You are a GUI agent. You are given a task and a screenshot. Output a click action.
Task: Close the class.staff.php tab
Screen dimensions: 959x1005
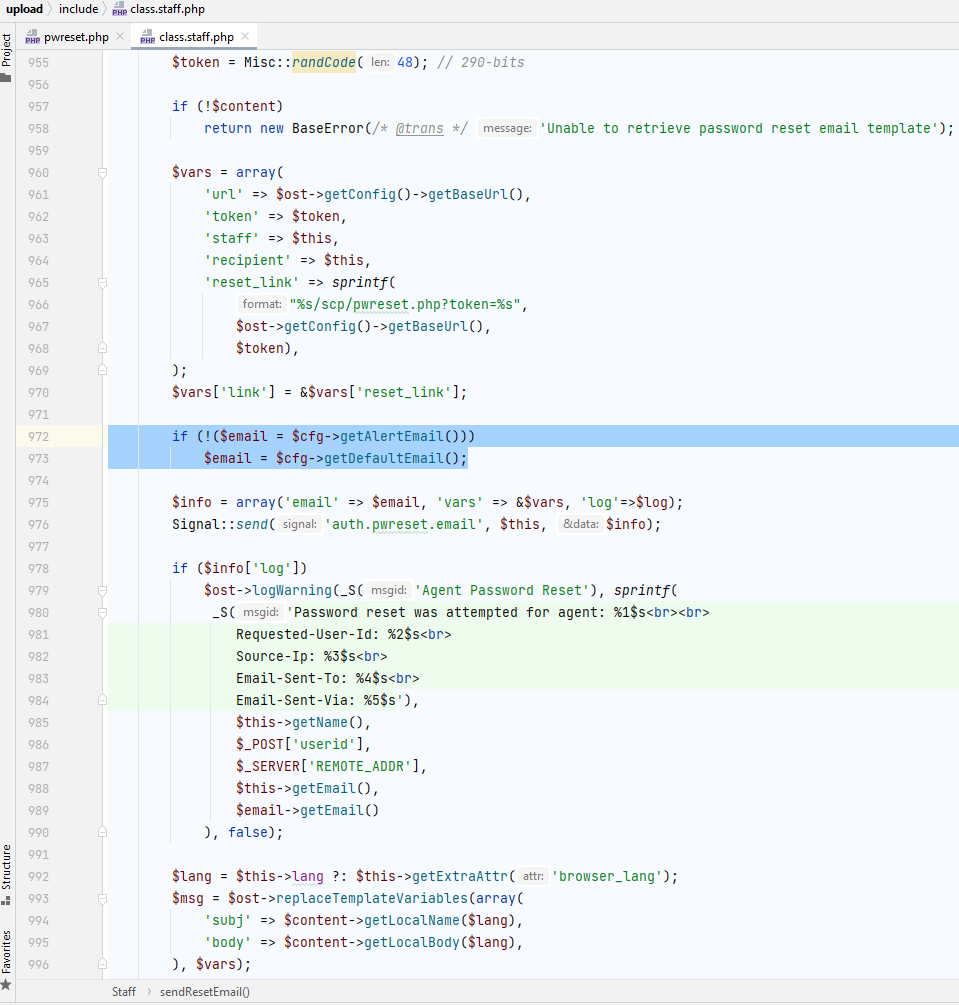(x=245, y=37)
